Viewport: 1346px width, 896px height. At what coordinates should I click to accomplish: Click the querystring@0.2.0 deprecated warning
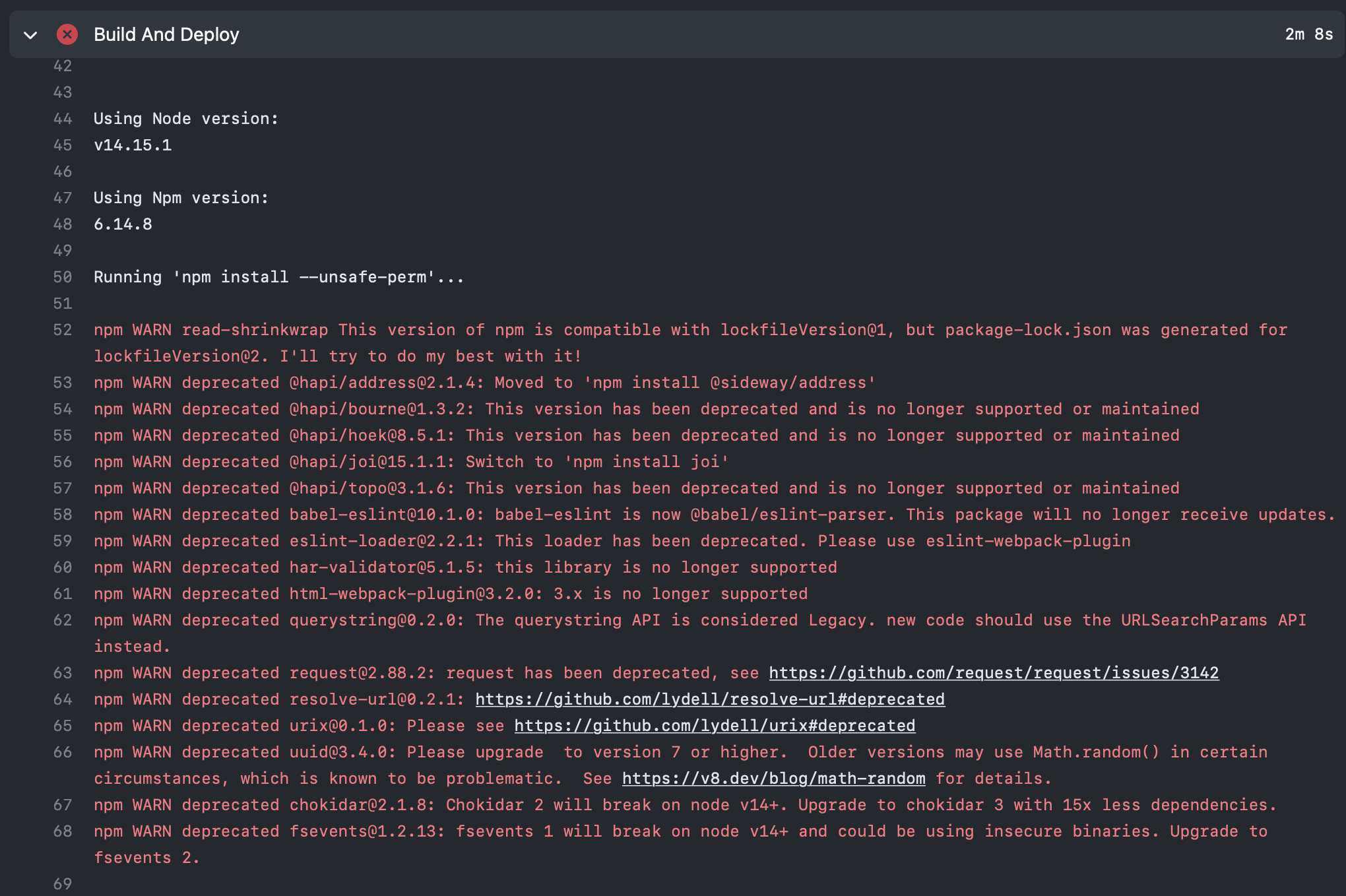[x=700, y=633]
